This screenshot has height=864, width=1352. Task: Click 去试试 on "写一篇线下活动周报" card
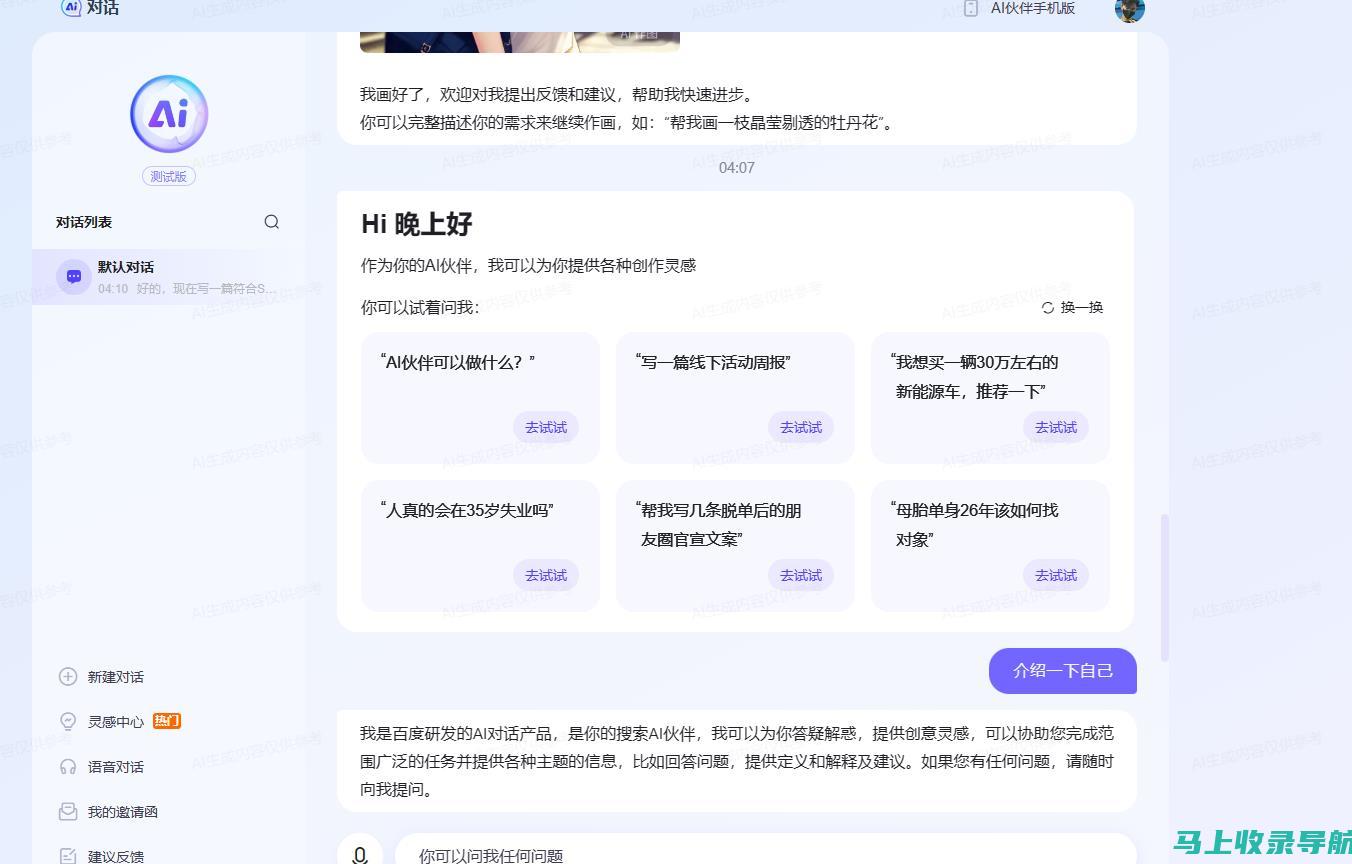click(801, 427)
